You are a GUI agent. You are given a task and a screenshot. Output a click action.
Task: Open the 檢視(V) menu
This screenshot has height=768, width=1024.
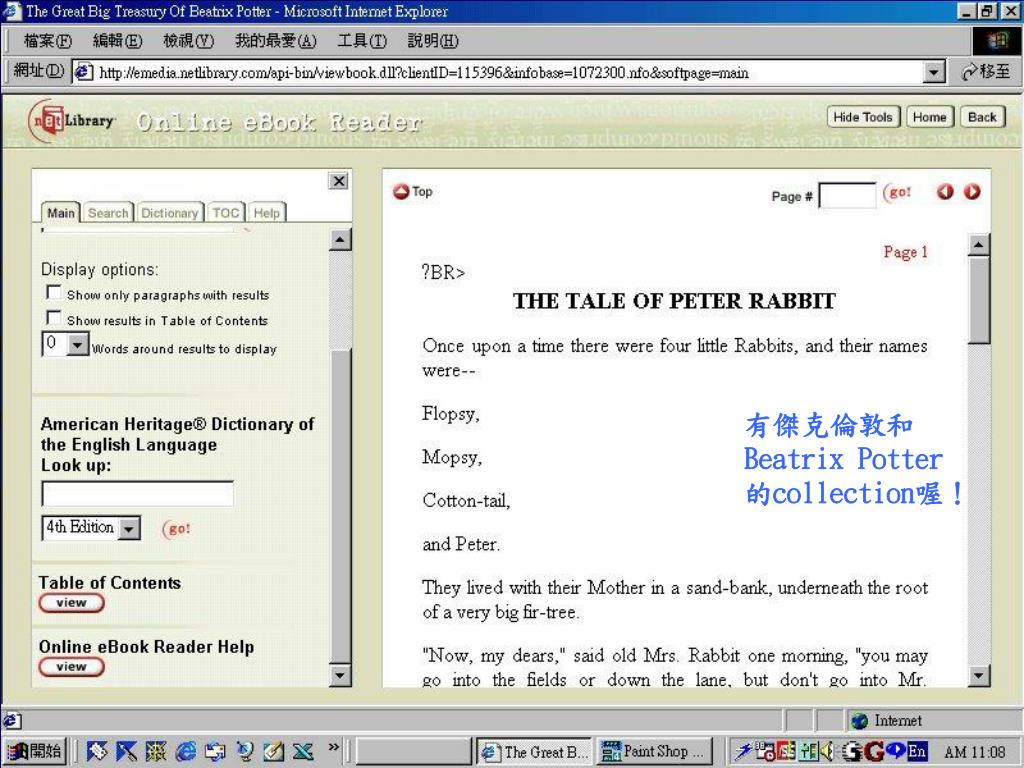188,41
